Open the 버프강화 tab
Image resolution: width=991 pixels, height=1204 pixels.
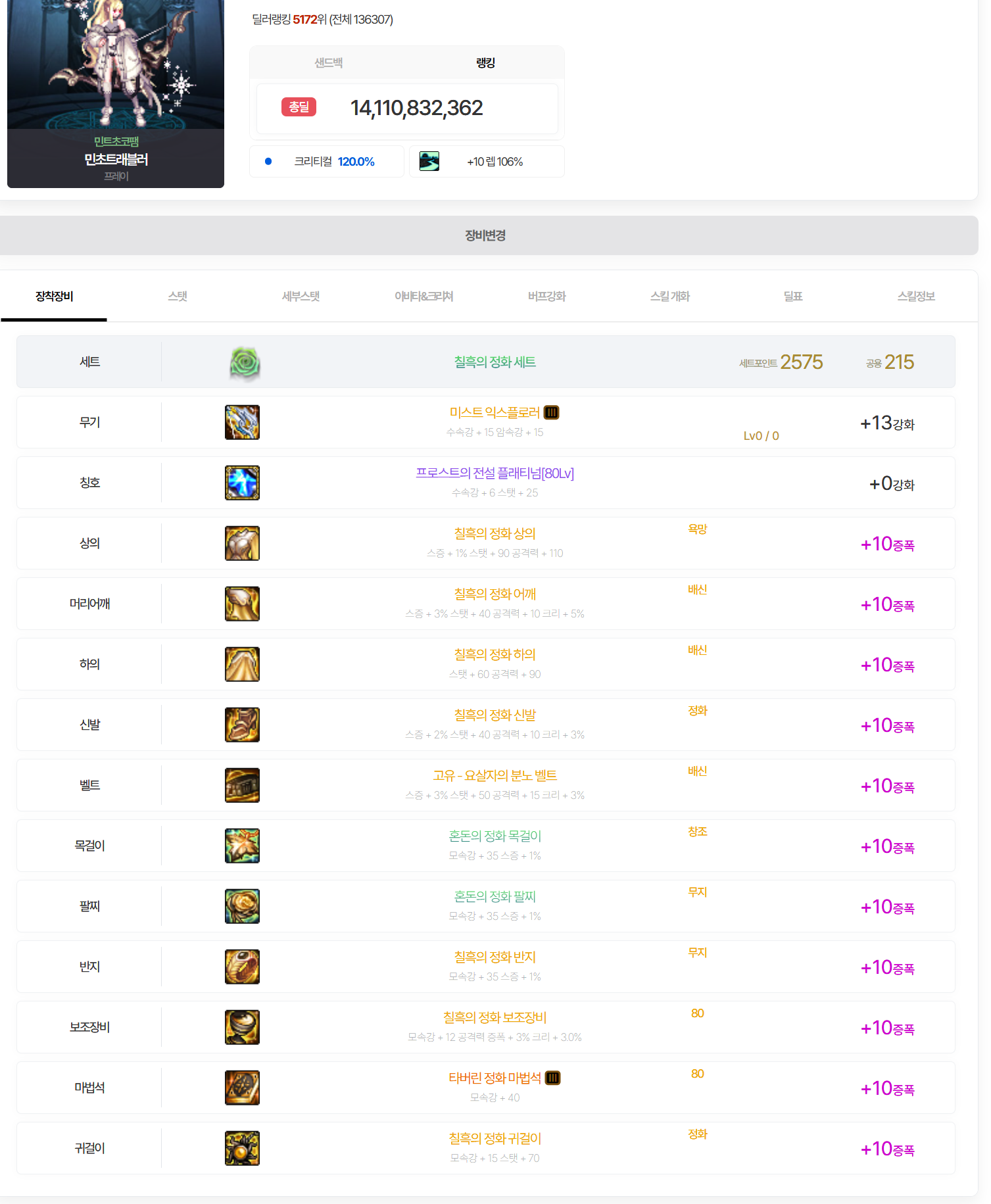coord(546,297)
